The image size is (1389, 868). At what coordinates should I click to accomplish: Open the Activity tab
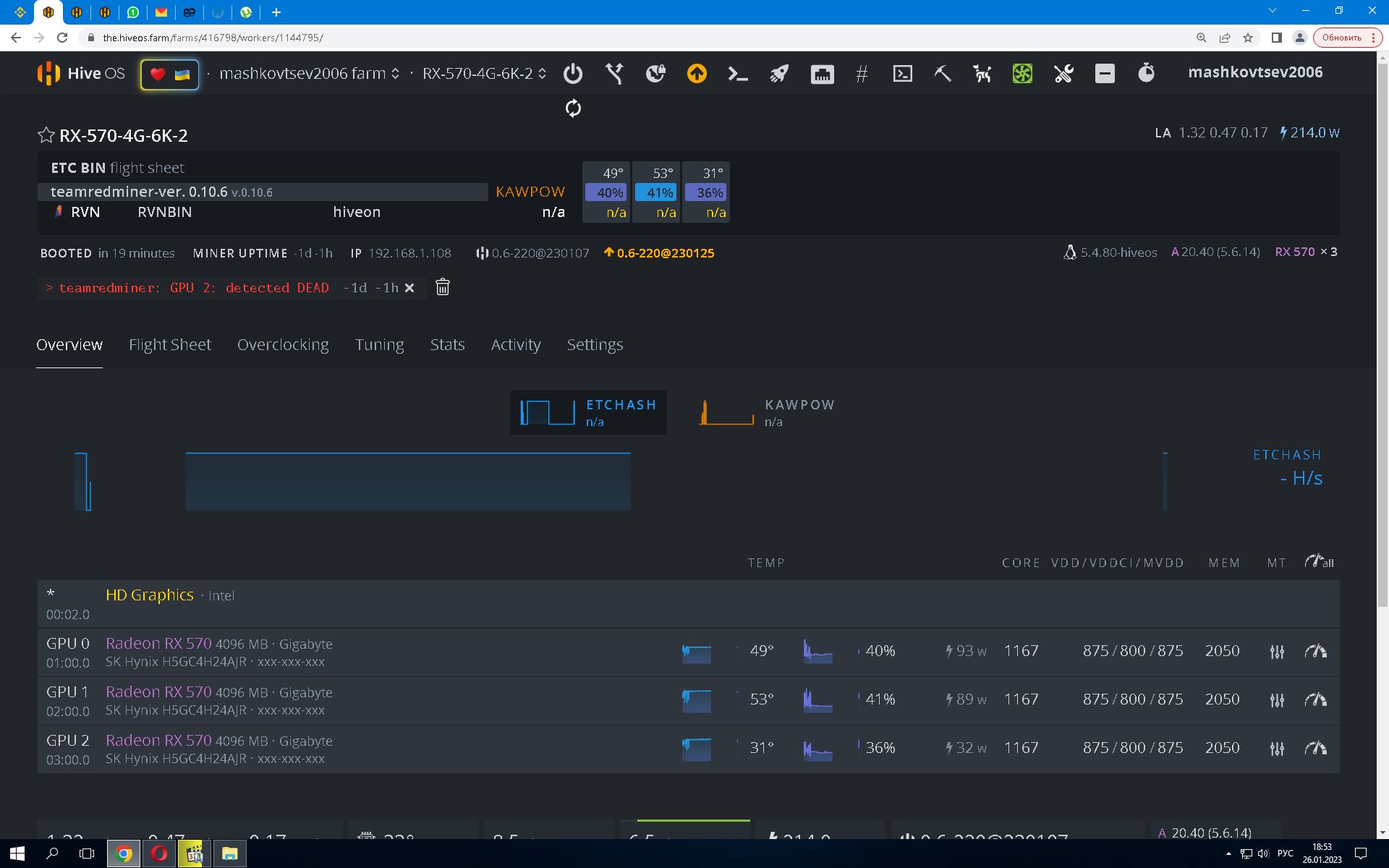pyautogui.click(x=515, y=344)
